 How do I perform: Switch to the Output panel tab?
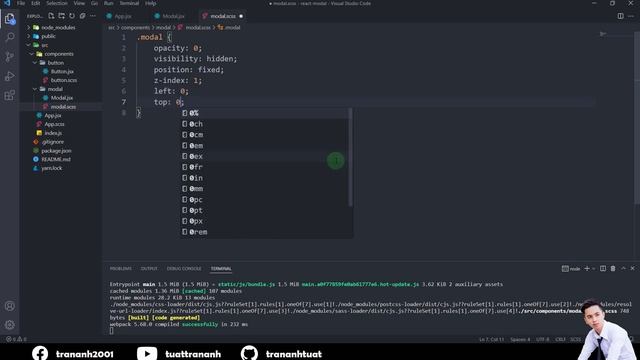(x=149, y=269)
